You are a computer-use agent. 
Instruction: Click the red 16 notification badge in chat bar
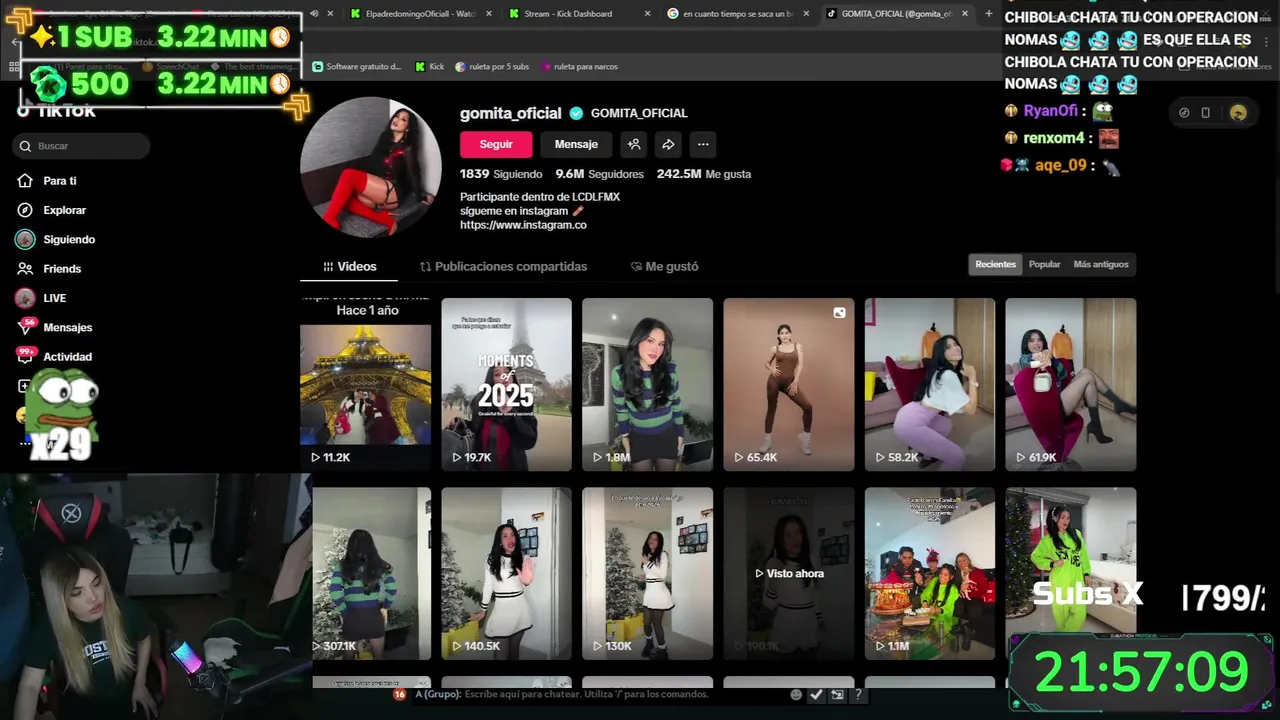[x=400, y=694]
